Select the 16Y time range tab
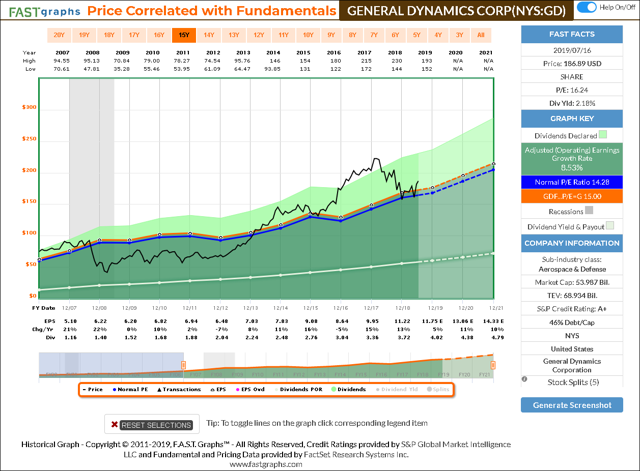640x471 pixels. [159, 35]
